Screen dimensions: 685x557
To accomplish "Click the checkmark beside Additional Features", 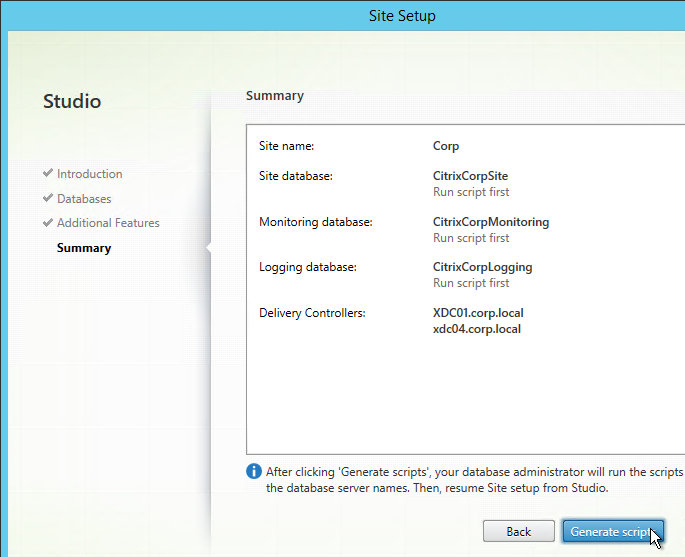I will click(x=48, y=222).
